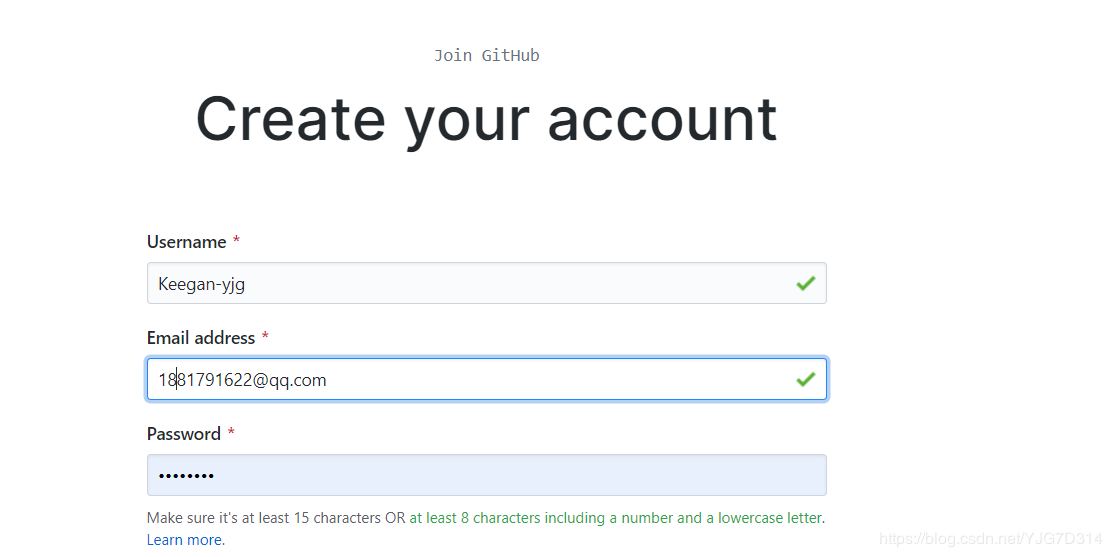
Task: Click the Password field label
Action: click(x=184, y=434)
